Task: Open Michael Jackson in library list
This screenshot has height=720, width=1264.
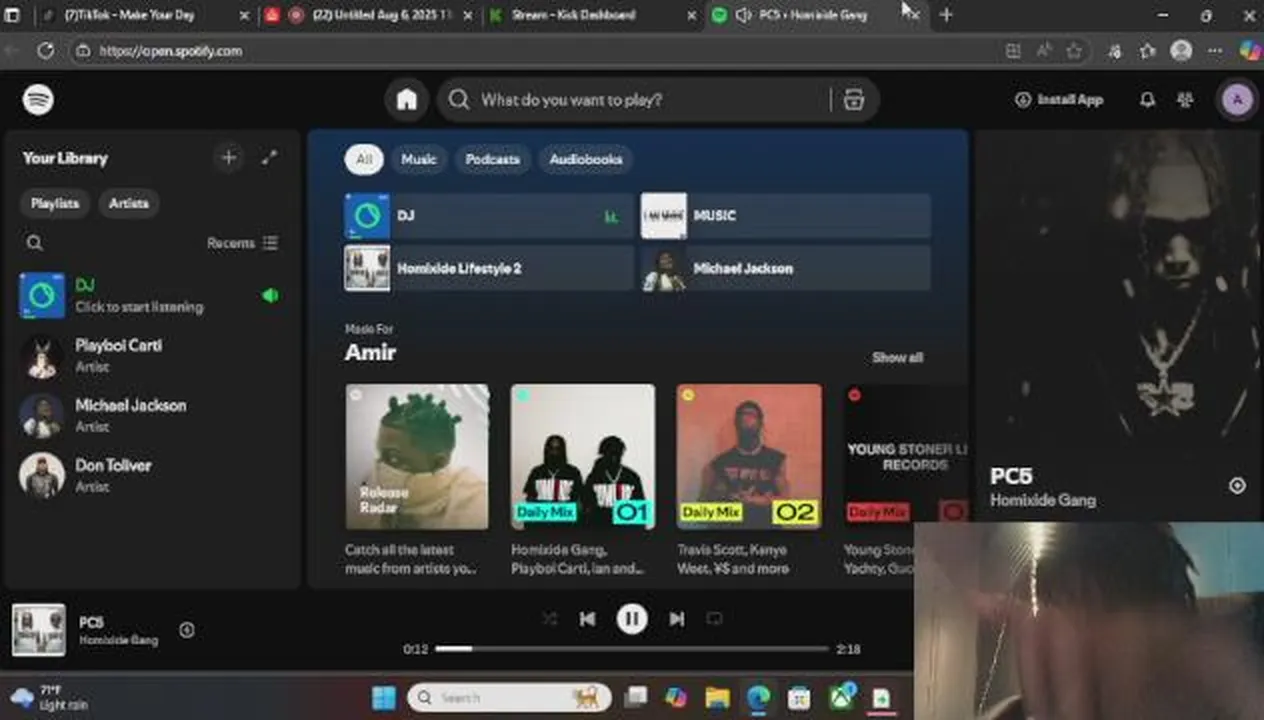Action: 152,416
